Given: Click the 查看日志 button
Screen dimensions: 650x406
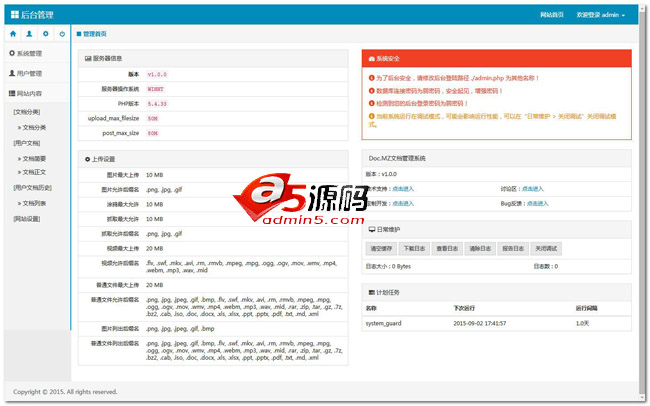Looking at the screenshot, I should (x=447, y=249).
